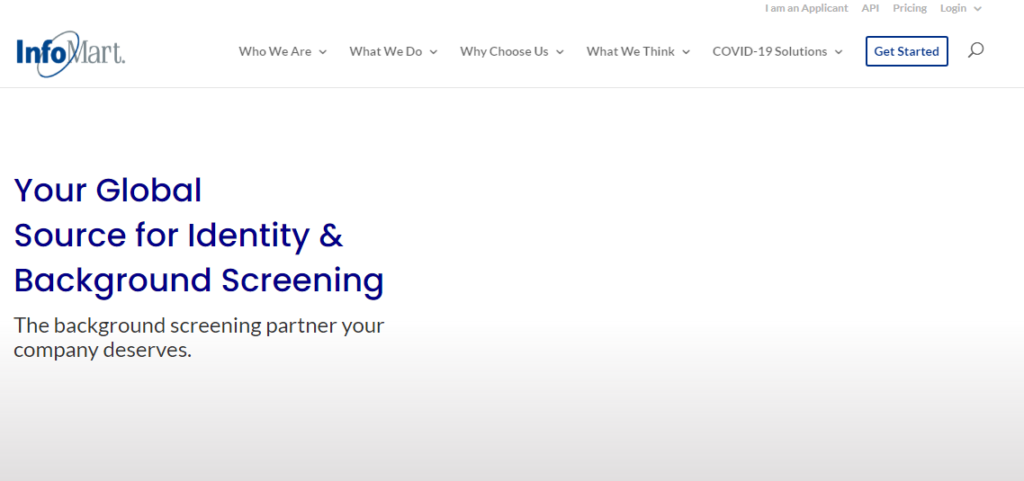Screen dimensions: 1024x481
Task: Click the text 'company deserves.'
Action: (x=103, y=350)
